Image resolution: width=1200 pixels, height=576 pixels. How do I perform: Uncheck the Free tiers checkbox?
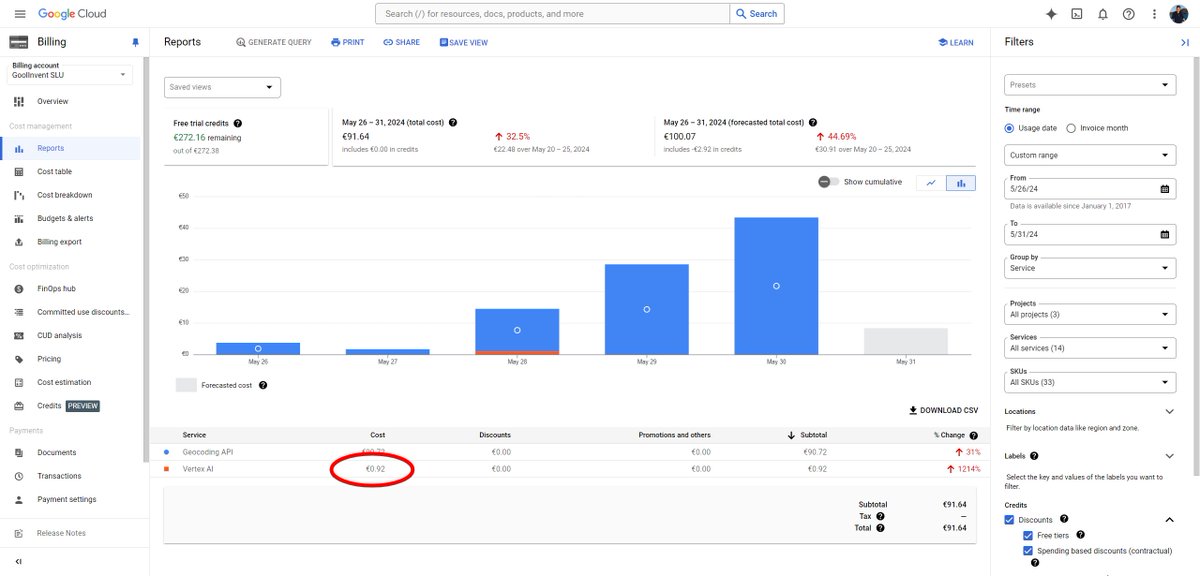click(1028, 536)
